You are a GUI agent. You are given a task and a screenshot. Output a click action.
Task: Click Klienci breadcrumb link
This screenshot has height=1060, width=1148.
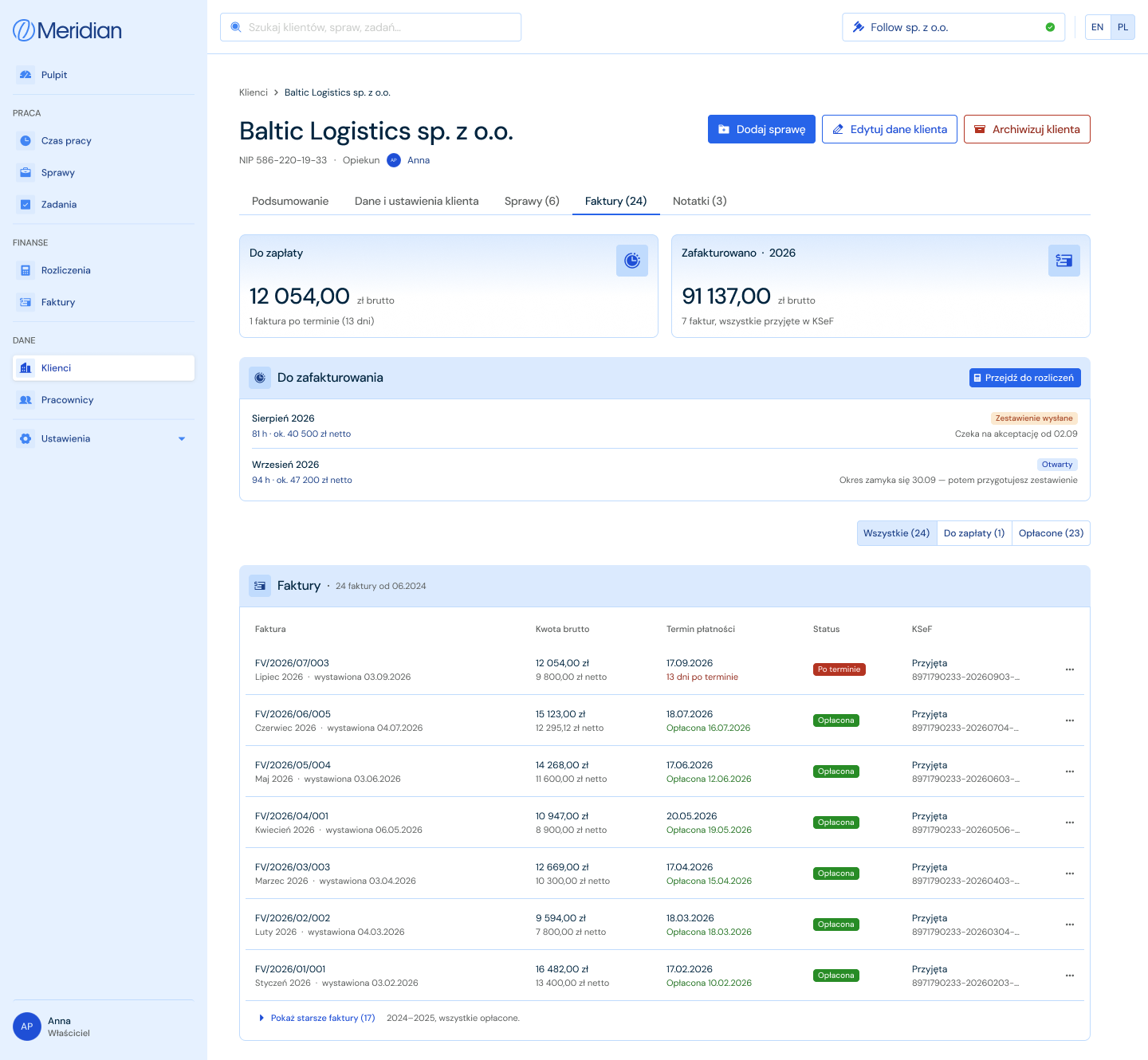[x=254, y=92]
